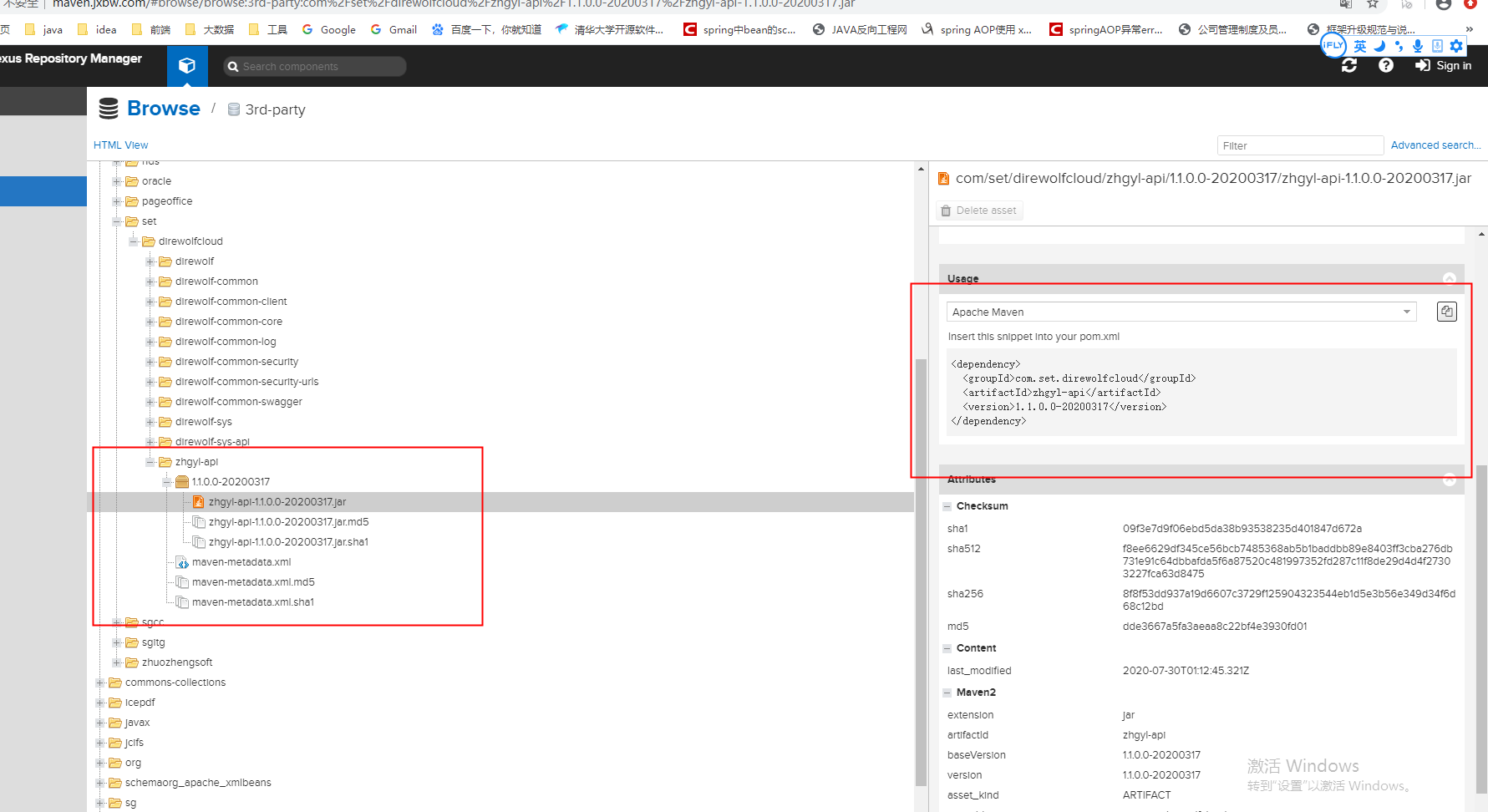
Task: Expand the direwolf-common-core folder node
Action: coord(151,322)
